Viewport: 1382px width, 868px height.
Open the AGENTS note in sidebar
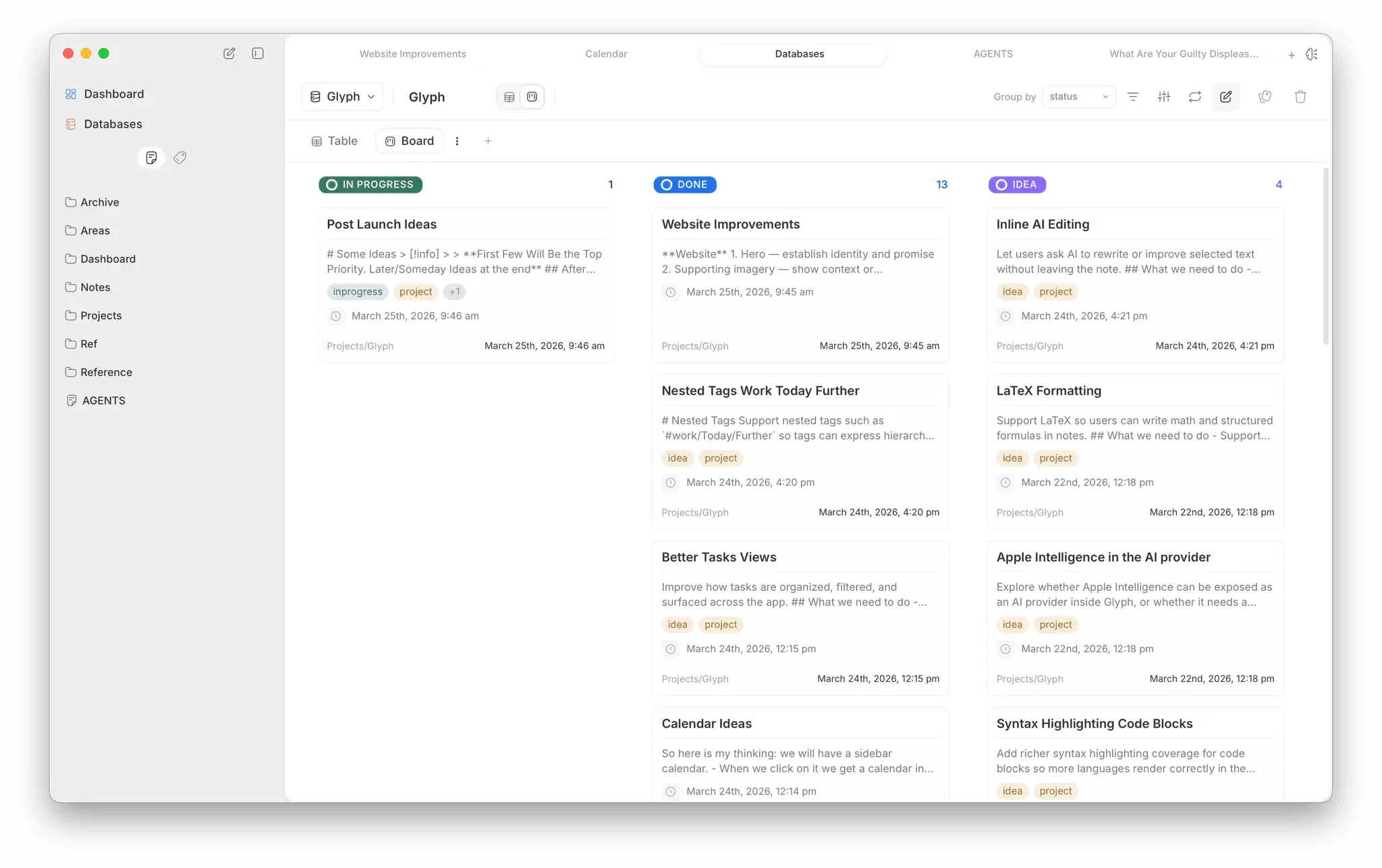tap(96, 401)
